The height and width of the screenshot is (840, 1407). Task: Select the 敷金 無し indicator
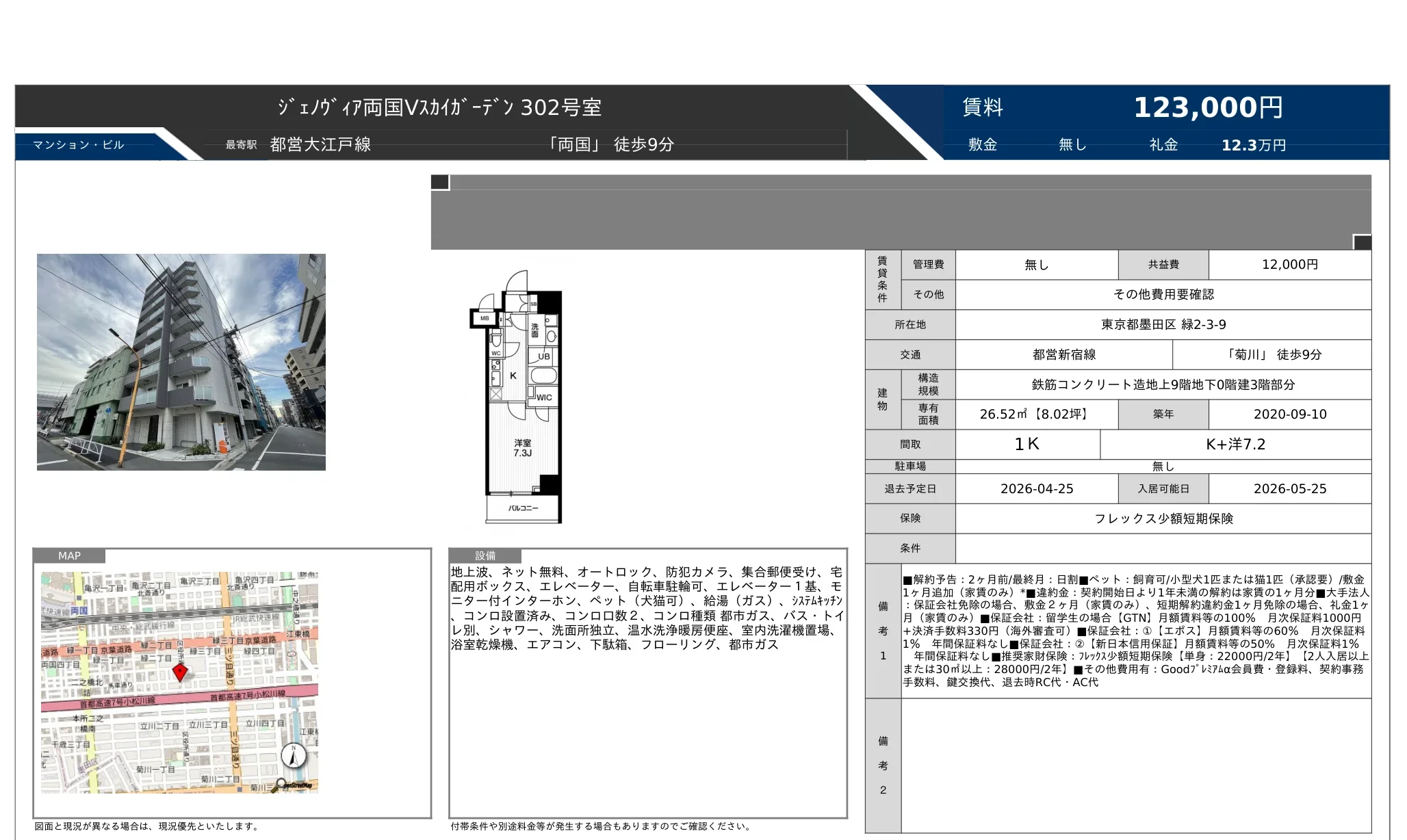[1072, 144]
